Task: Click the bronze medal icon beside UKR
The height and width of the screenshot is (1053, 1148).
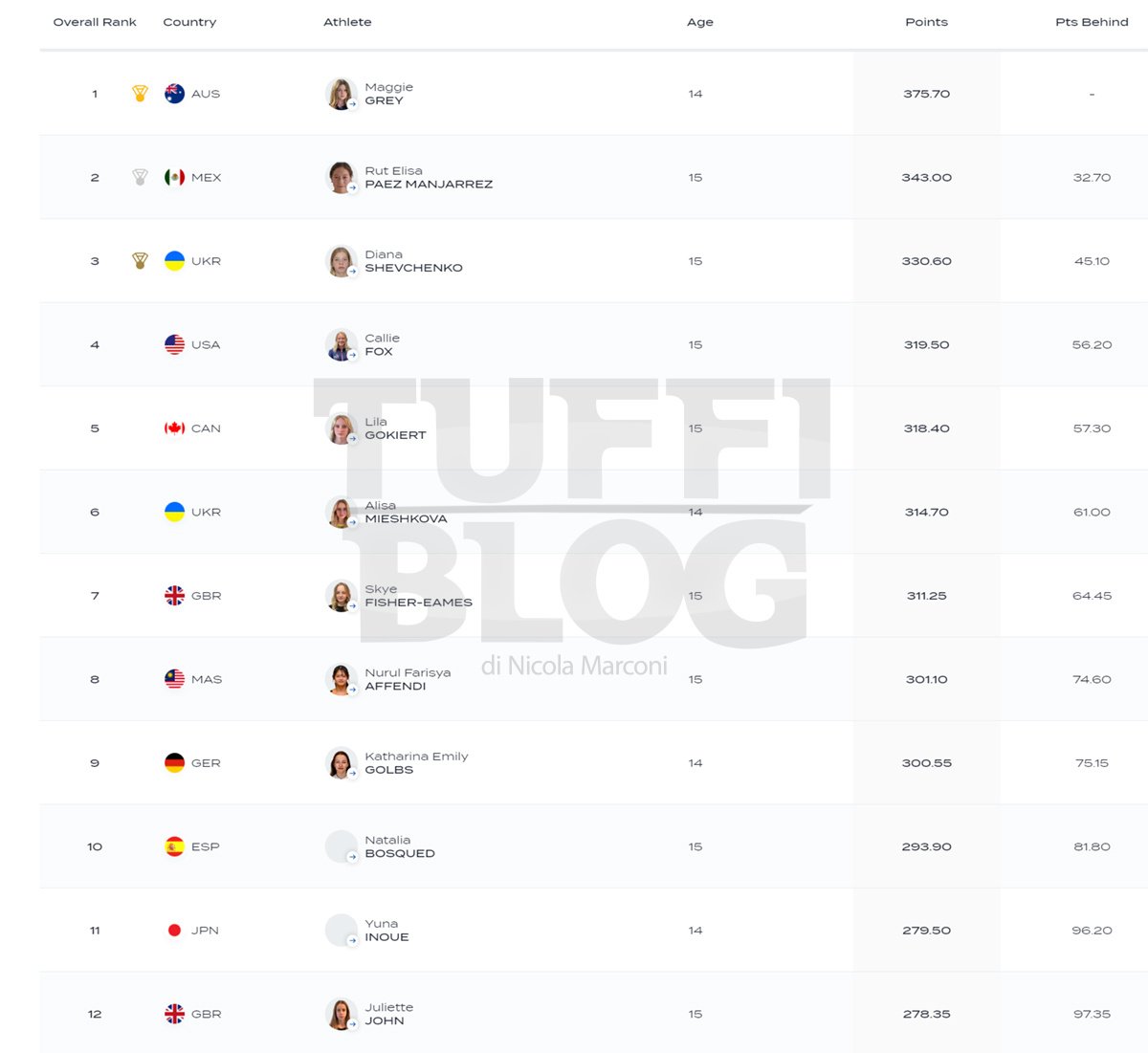Action: click(x=140, y=261)
